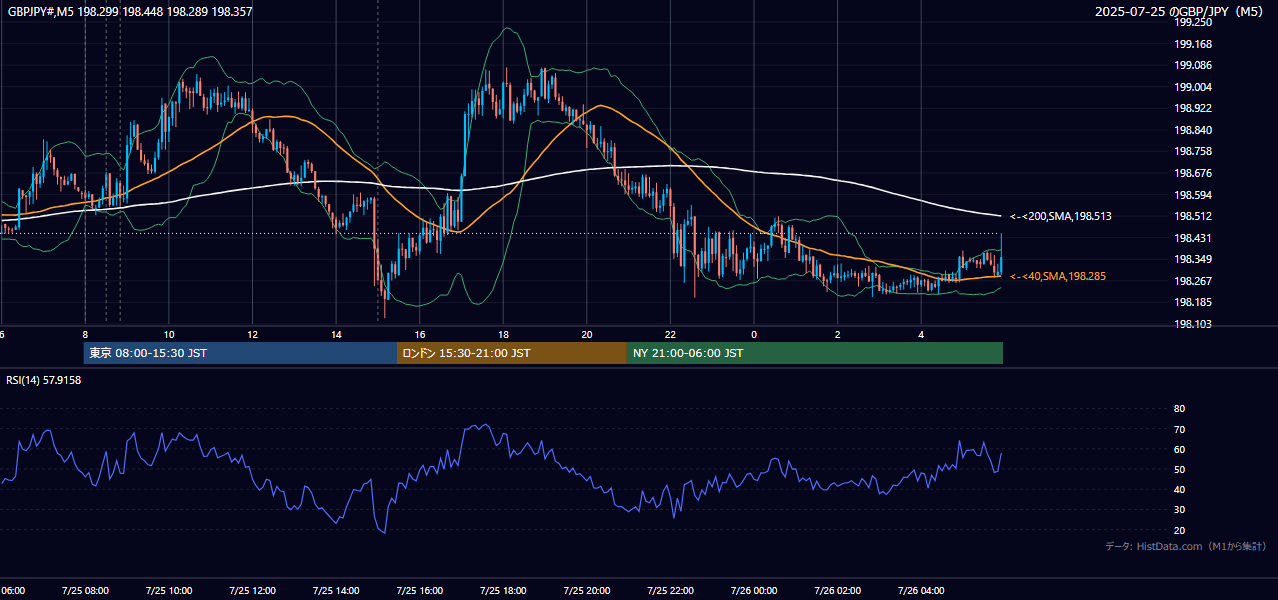Click RSI scale level 70
This screenshot has height=600, width=1278.
pyautogui.click(x=1179, y=429)
